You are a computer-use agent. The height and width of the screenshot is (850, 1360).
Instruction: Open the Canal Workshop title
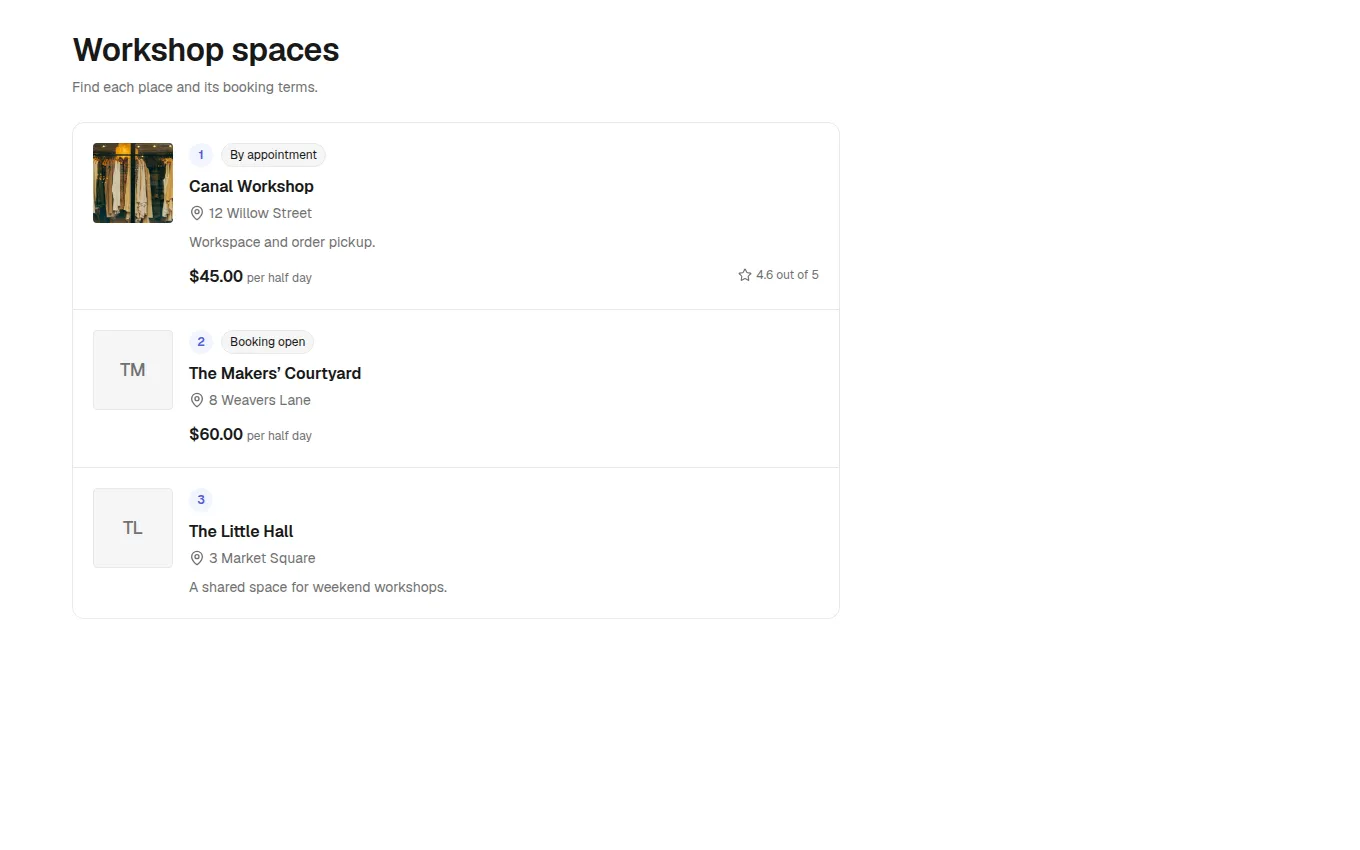(251, 186)
